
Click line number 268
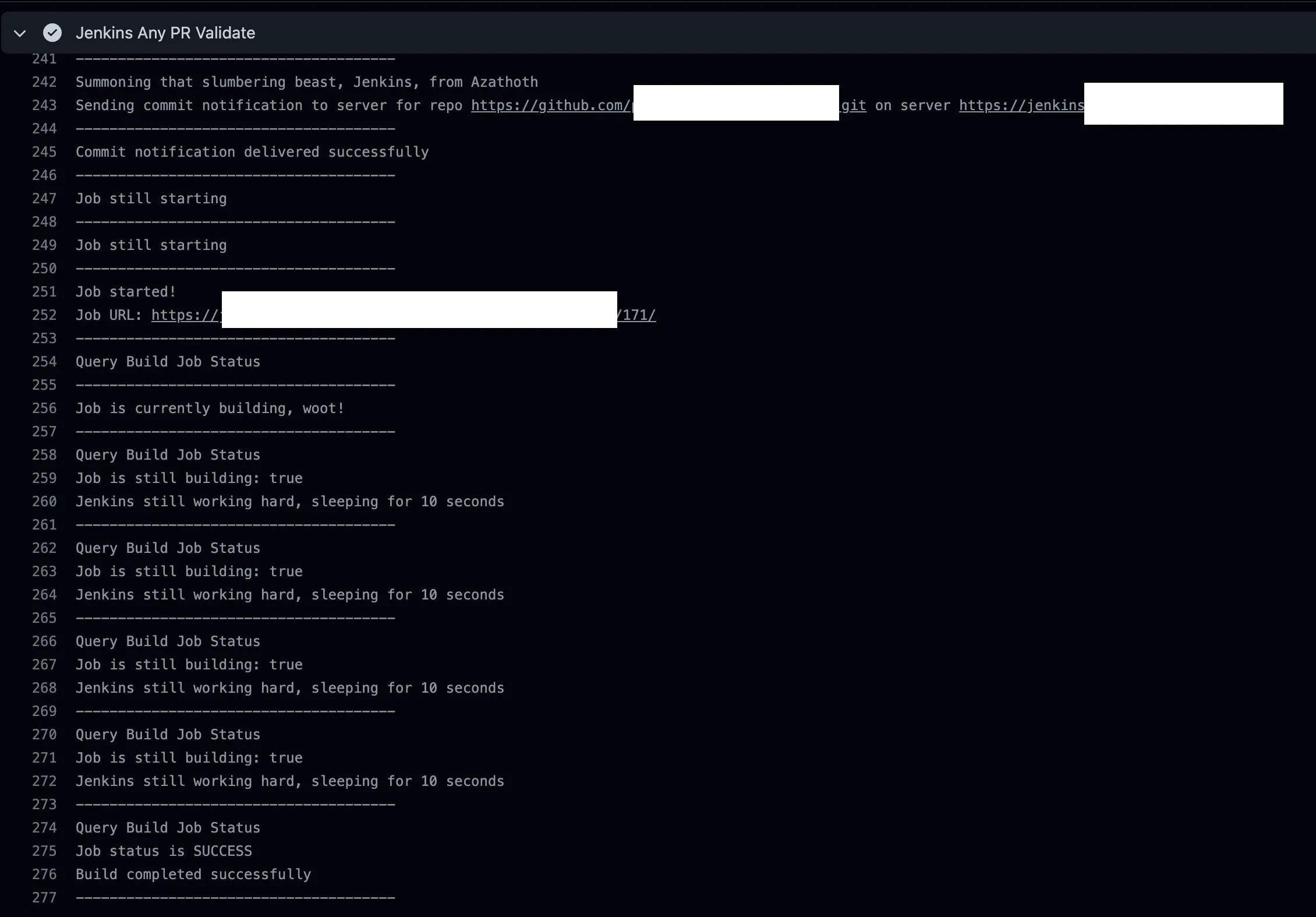[x=44, y=688]
